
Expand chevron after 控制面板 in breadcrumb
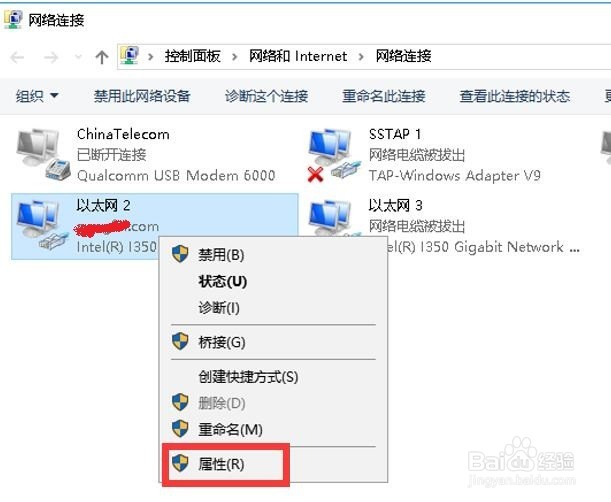(x=235, y=57)
